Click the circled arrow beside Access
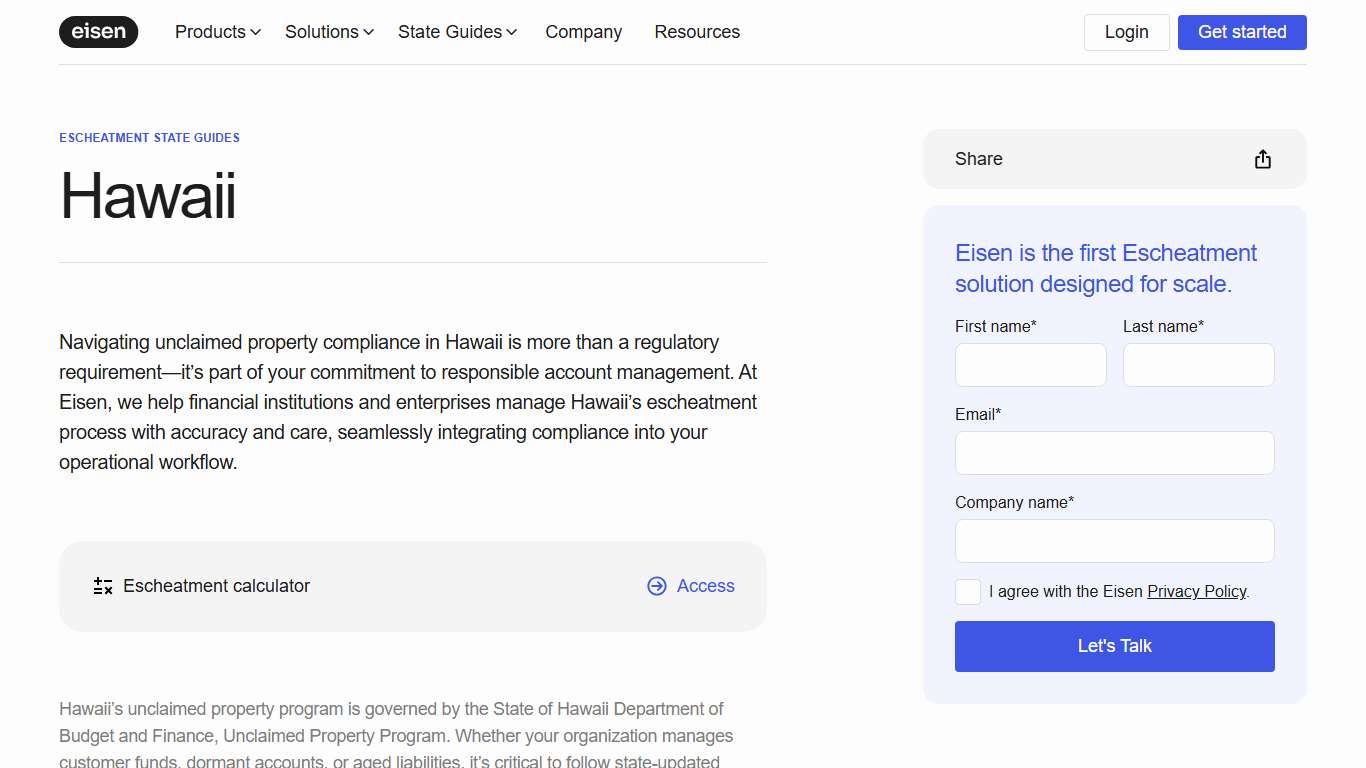The height and width of the screenshot is (768, 1366). pos(656,586)
